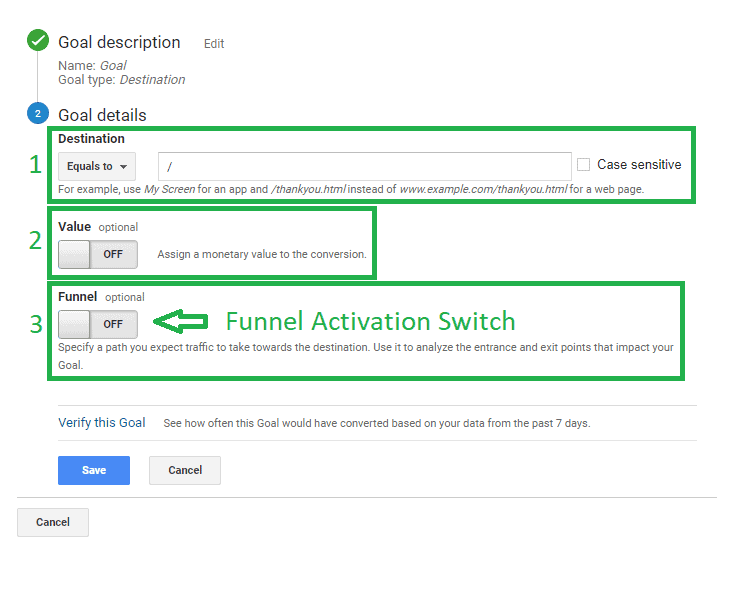Click the 'Specify a path you expect' description
This screenshot has width=733, height=589.
[366, 356]
